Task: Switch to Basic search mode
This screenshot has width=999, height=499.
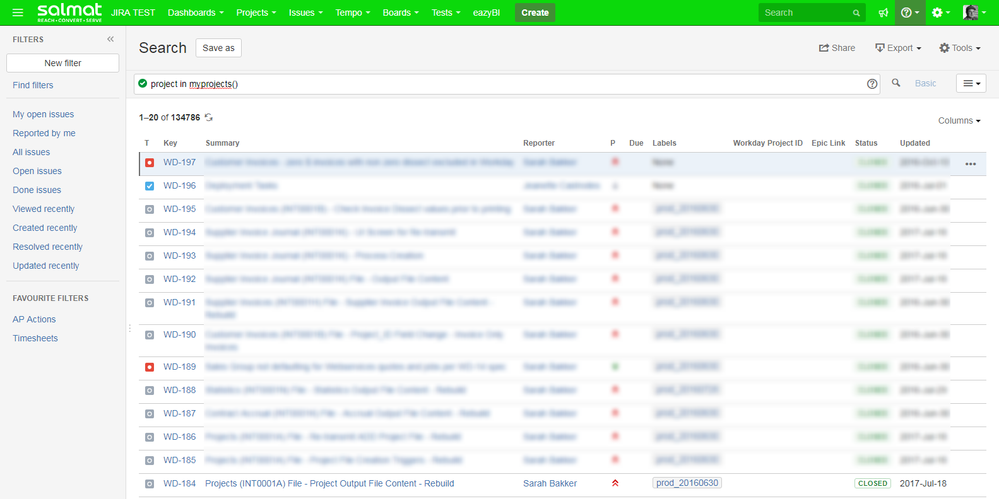Action: pyautogui.click(x=926, y=83)
